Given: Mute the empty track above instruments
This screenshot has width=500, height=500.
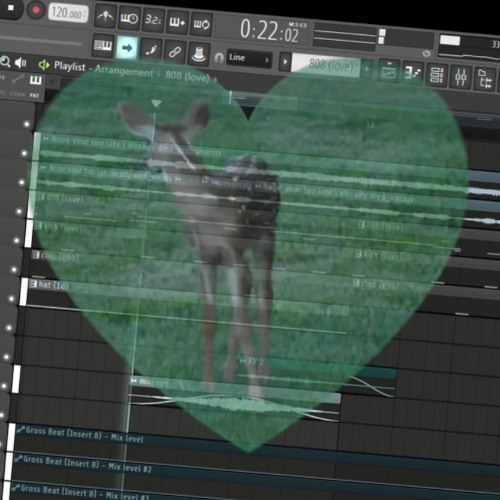Looking at the screenshot, I should pos(27,124).
